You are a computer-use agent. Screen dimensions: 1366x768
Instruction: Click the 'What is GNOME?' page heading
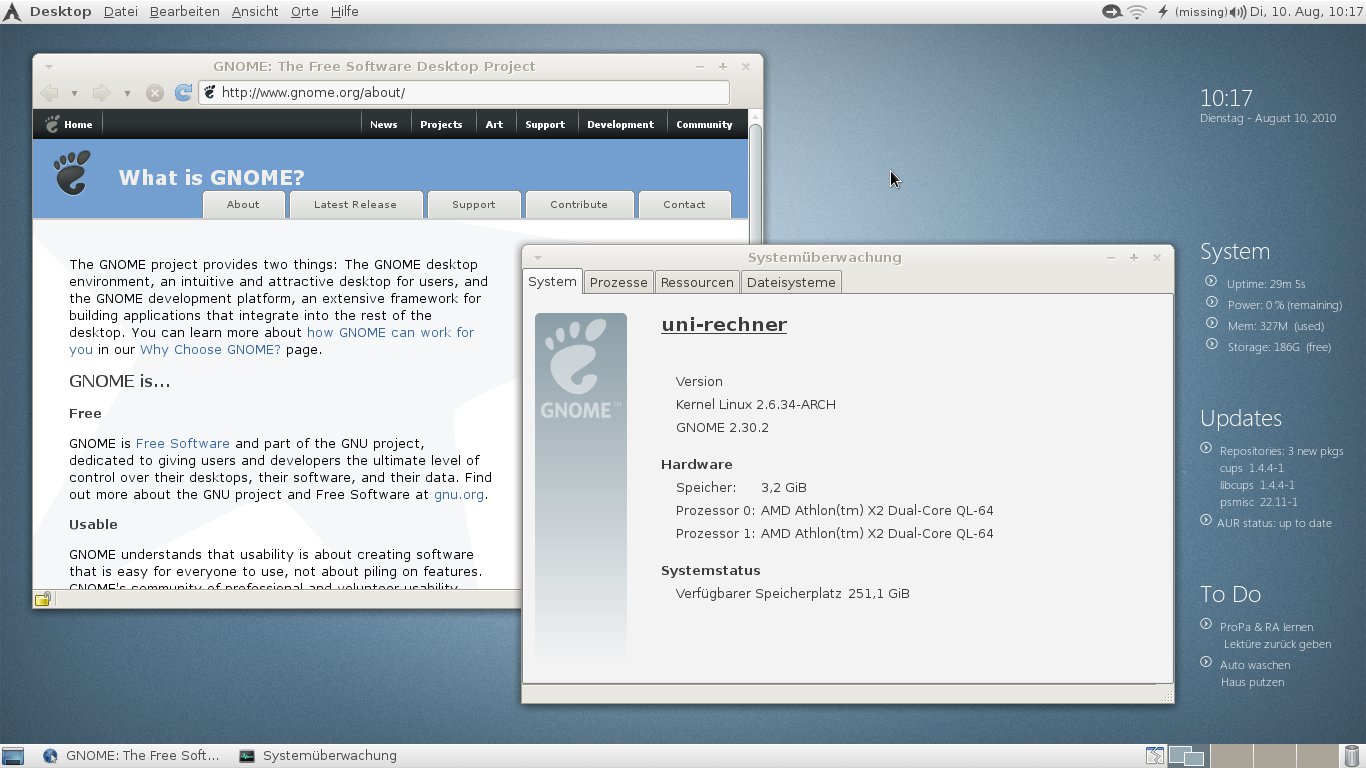[212, 178]
